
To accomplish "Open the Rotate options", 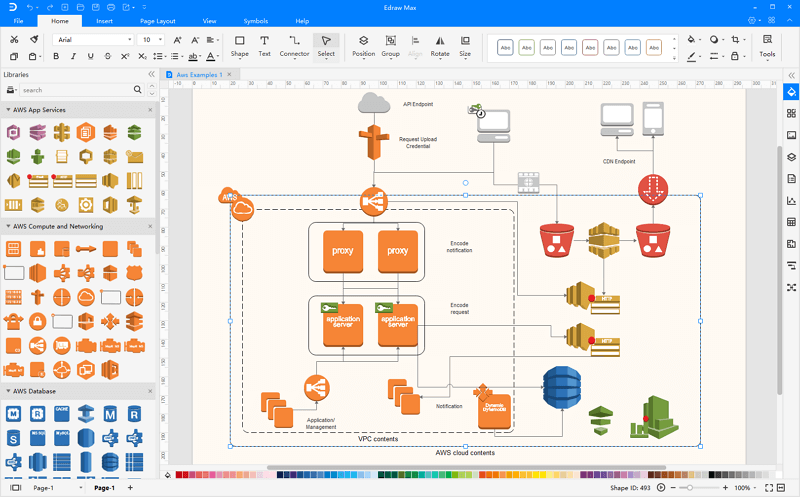I will click(x=440, y=46).
